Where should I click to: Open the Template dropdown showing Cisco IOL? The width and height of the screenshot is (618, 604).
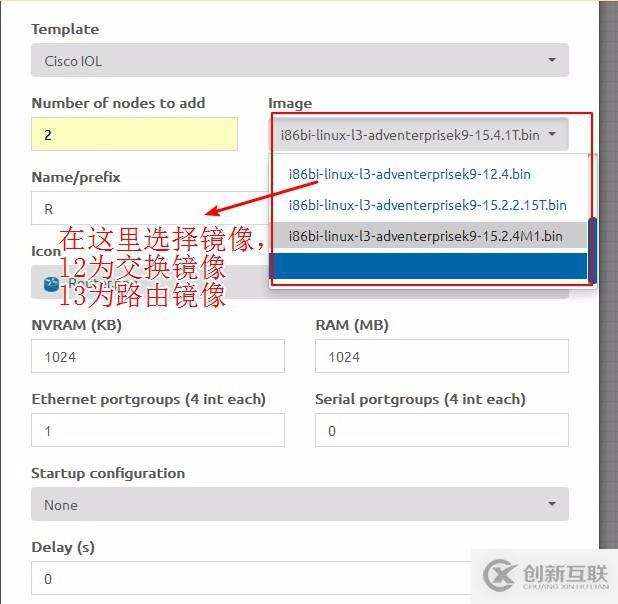click(x=300, y=60)
